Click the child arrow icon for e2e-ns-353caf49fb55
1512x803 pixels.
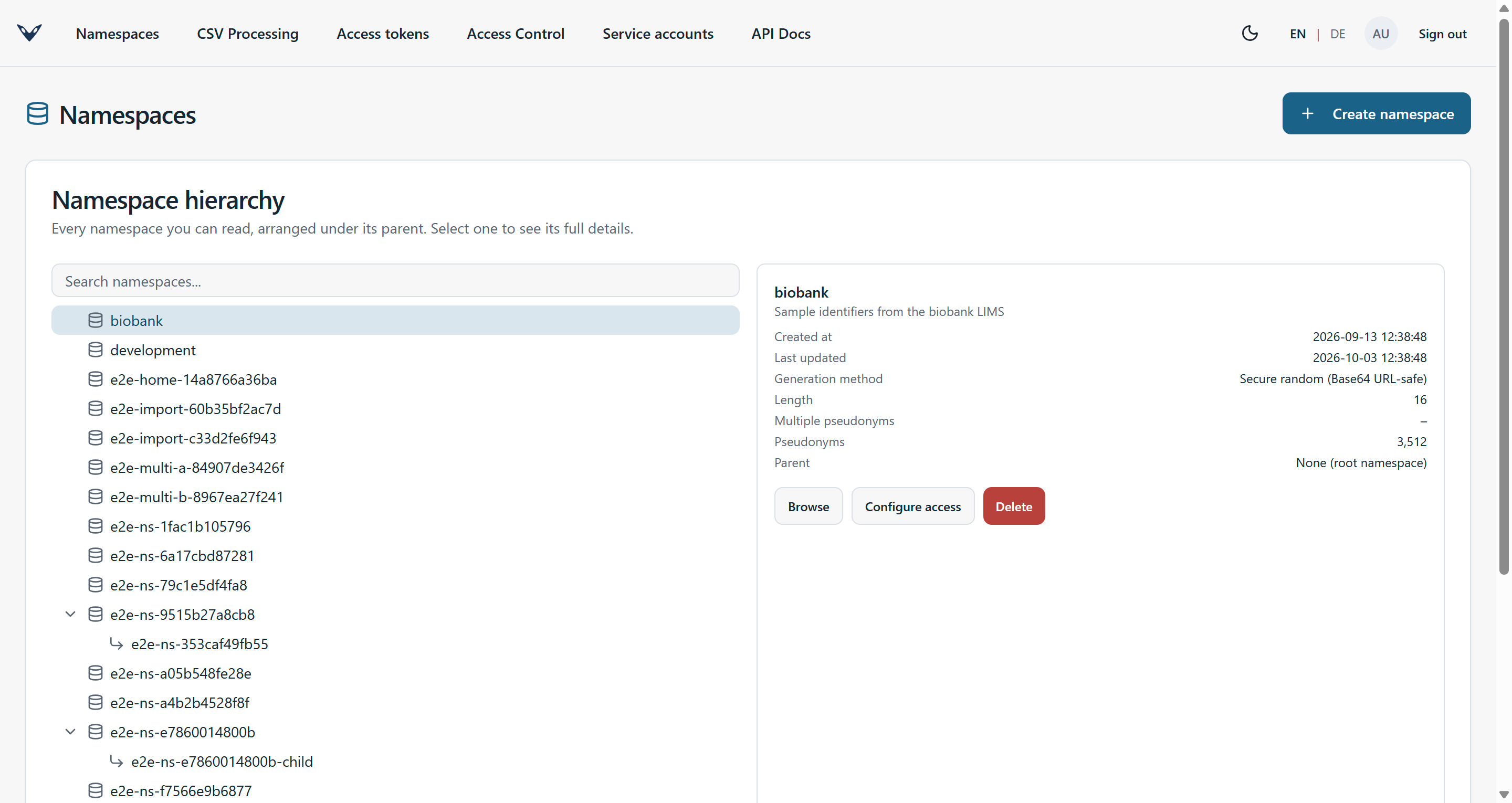[x=116, y=643]
